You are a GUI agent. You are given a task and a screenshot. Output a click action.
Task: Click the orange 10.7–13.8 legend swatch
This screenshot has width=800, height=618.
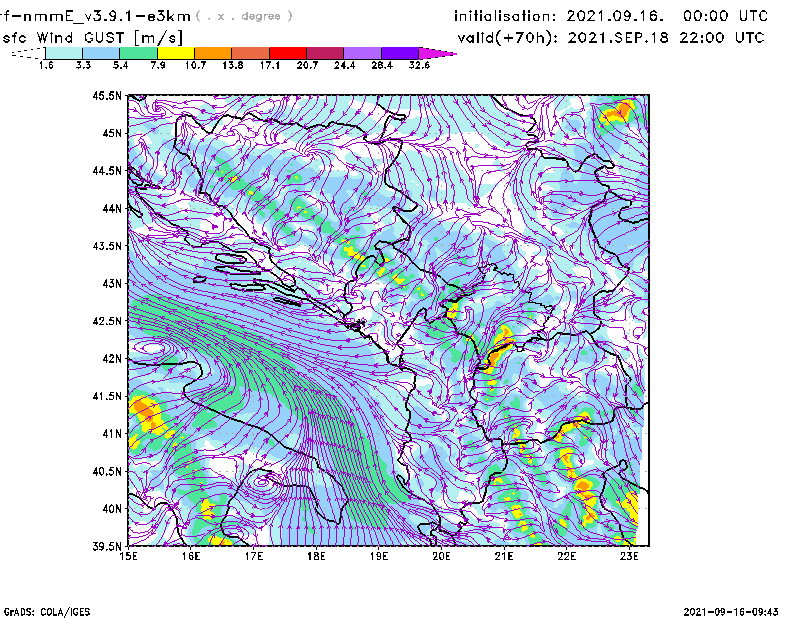pos(213,53)
